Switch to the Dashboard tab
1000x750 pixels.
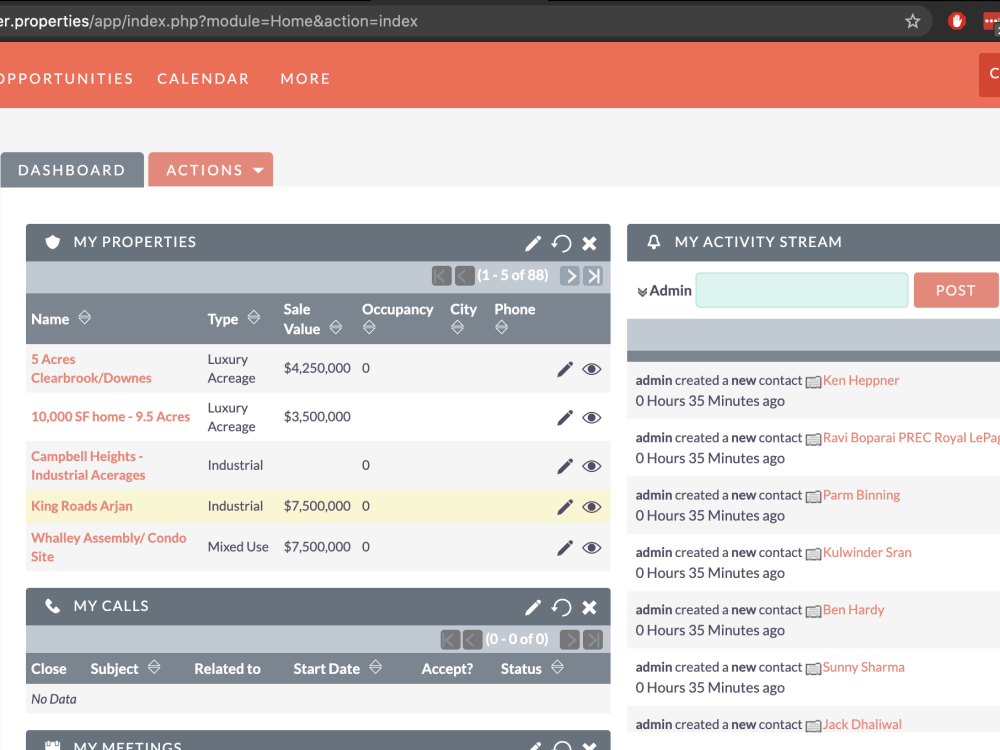pyautogui.click(x=71, y=169)
